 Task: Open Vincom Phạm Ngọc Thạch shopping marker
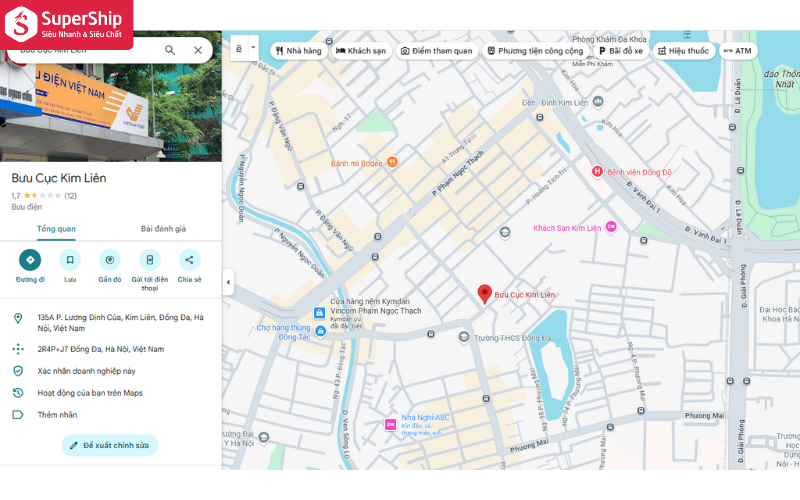319,312
